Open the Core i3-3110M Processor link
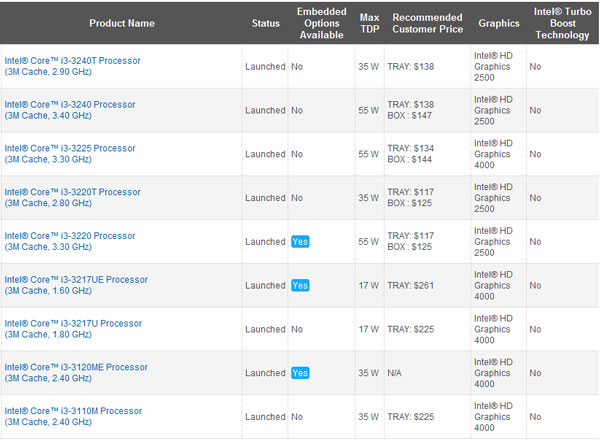 [x=72, y=411]
